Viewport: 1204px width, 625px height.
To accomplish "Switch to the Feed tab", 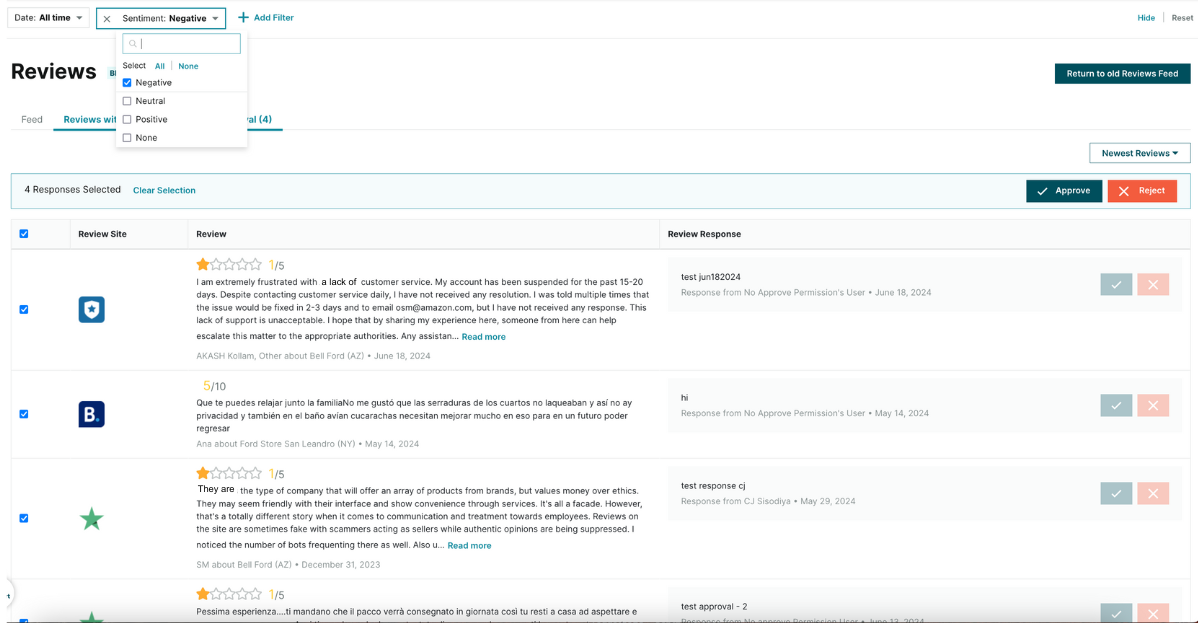I will pos(32,119).
